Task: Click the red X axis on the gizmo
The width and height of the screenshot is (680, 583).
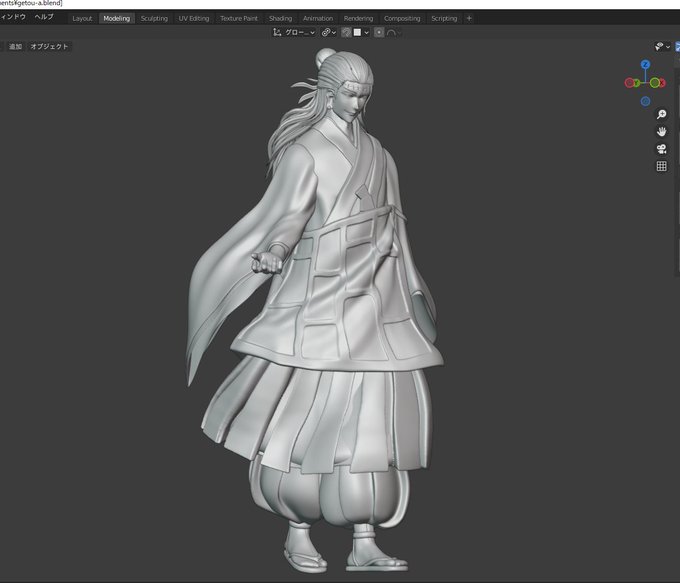Action: [x=660, y=82]
